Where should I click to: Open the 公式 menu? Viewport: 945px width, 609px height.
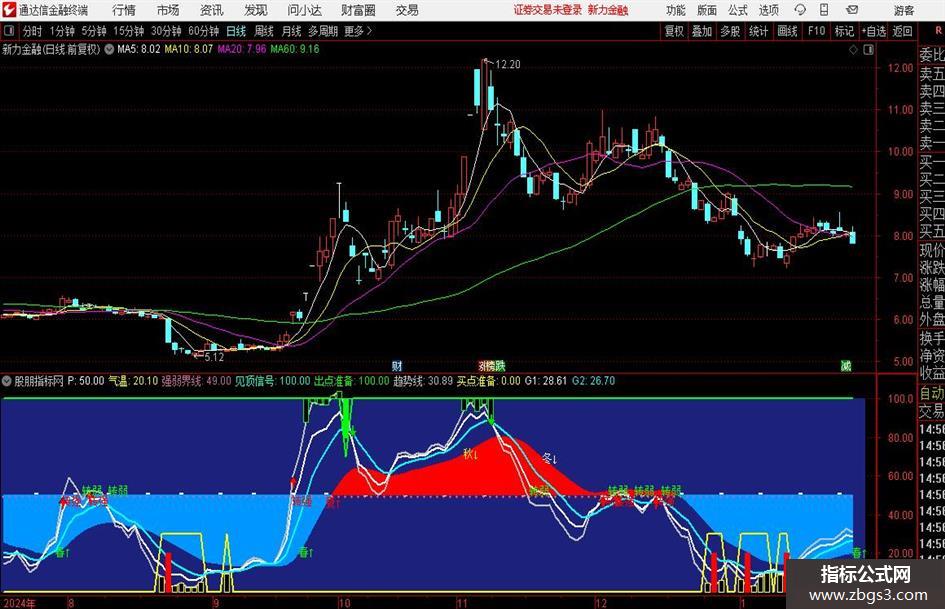[x=738, y=10]
